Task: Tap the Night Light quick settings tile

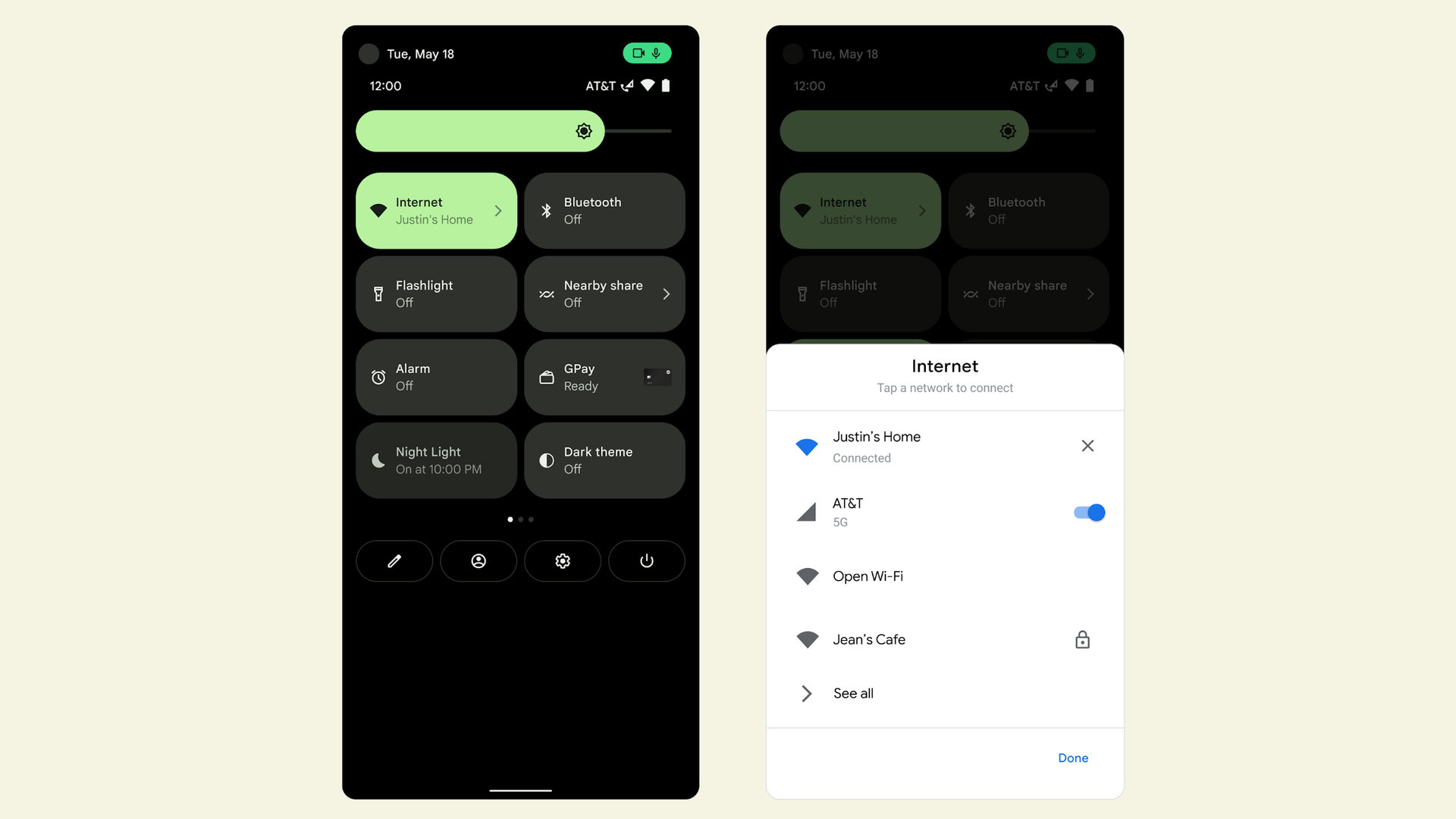Action: pyautogui.click(x=437, y=460)
